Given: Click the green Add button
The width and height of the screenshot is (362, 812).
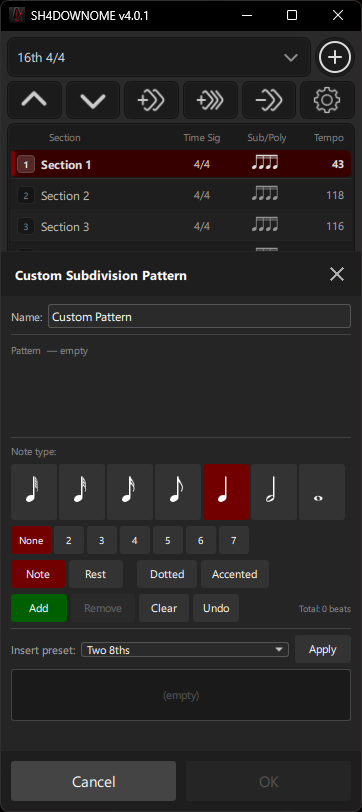Looking at the screenshot, I should (39, 608).
